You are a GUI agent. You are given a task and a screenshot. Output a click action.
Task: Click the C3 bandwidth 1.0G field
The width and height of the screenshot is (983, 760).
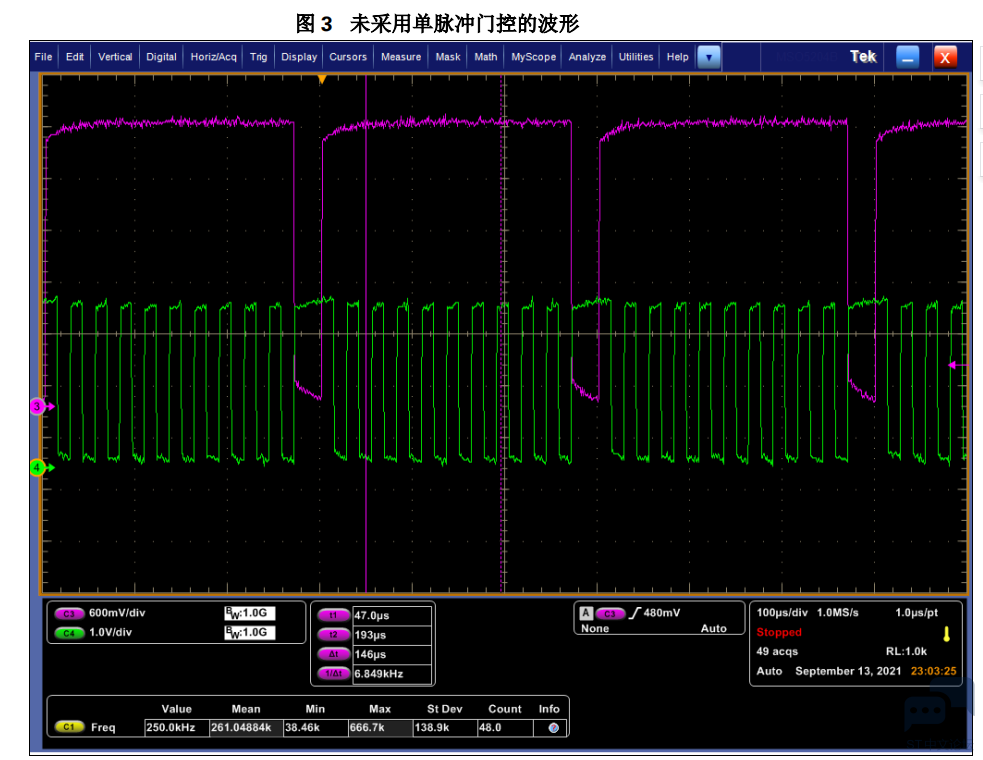[250, 613]
